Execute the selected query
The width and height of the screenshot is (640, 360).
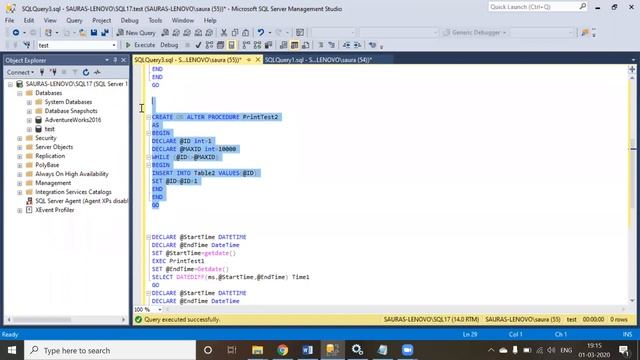[x=140, y=45]
